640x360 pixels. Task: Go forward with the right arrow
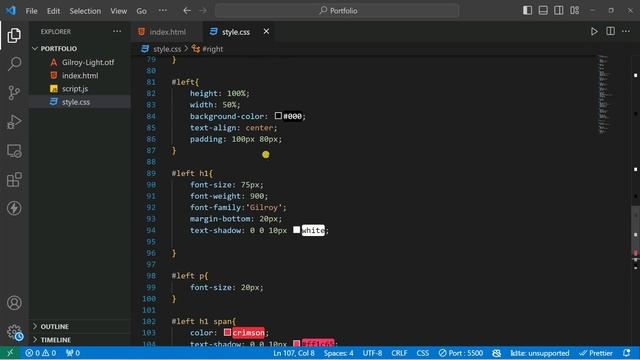(203, 11)
